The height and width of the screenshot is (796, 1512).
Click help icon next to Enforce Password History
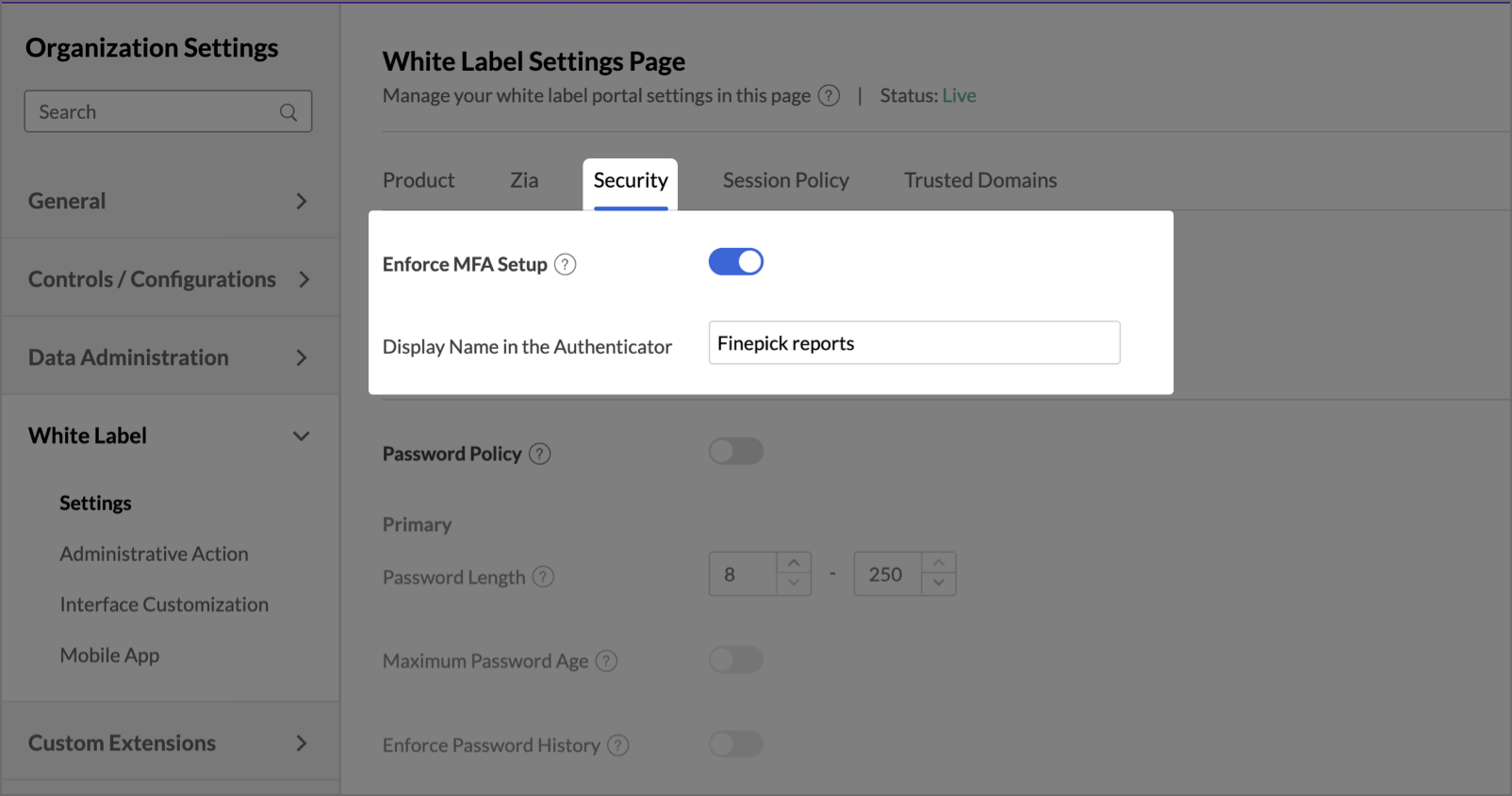coord(617,746)
